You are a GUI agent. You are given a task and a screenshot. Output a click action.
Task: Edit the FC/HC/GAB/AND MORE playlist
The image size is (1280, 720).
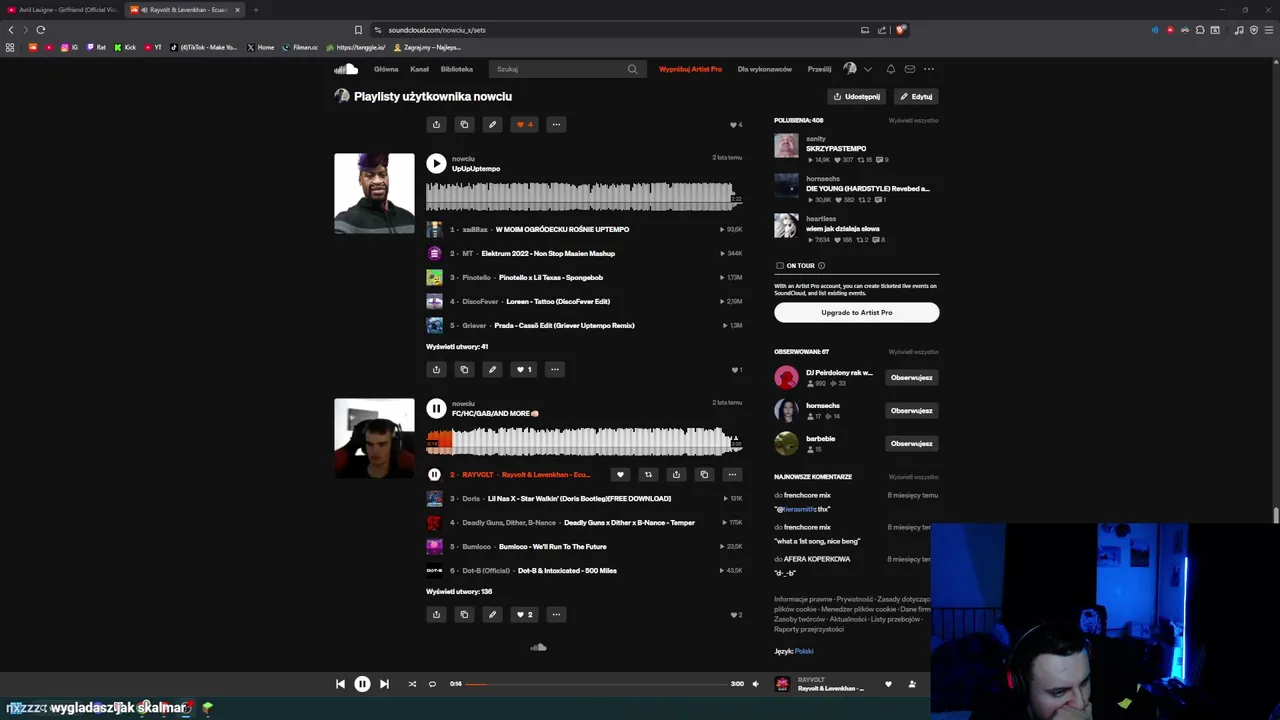click(x=492, y=614)
